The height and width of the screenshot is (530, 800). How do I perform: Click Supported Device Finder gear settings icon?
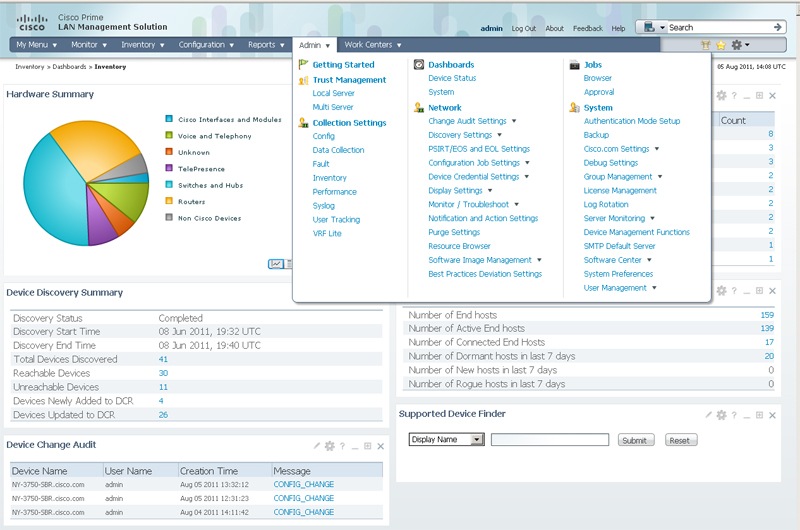click(721, 415)
